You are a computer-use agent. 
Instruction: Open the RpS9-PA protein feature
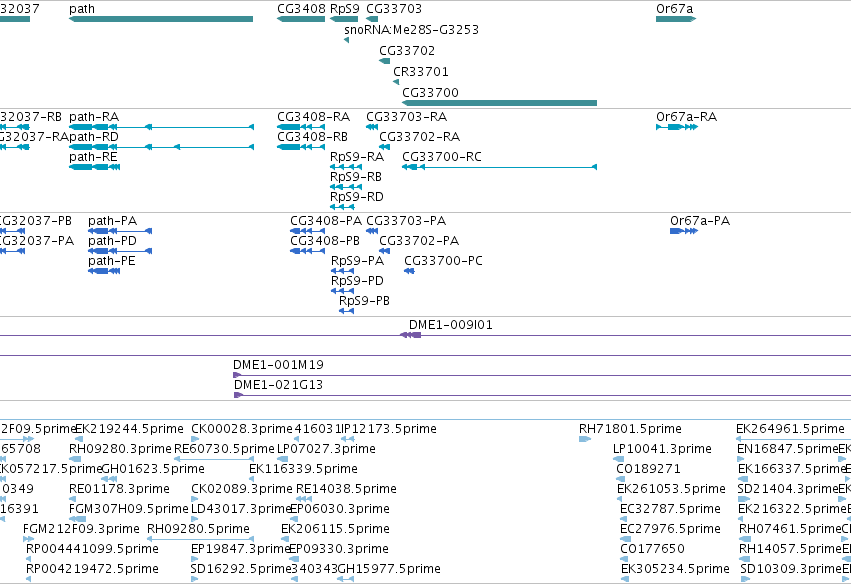(342, 271)
